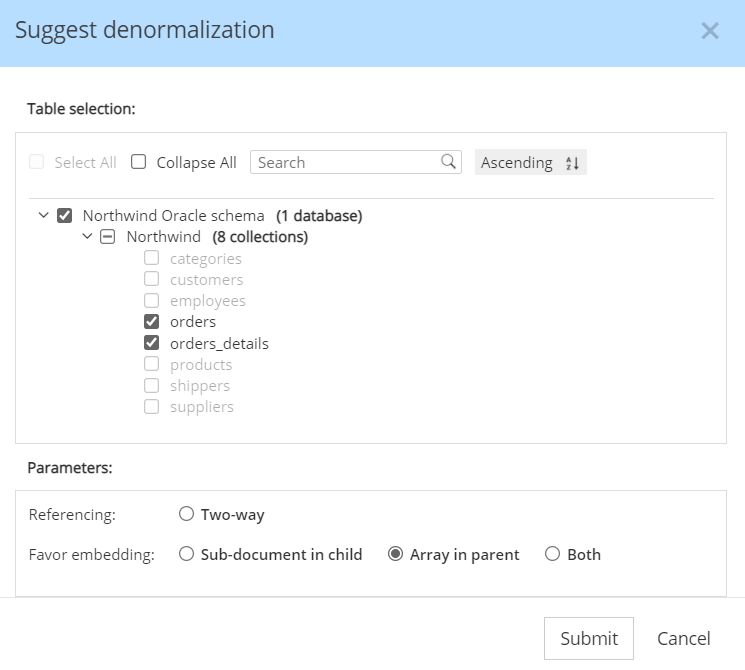Check the categories collection checkbox
Screen dimensions: 745x670
pos(152,258)
